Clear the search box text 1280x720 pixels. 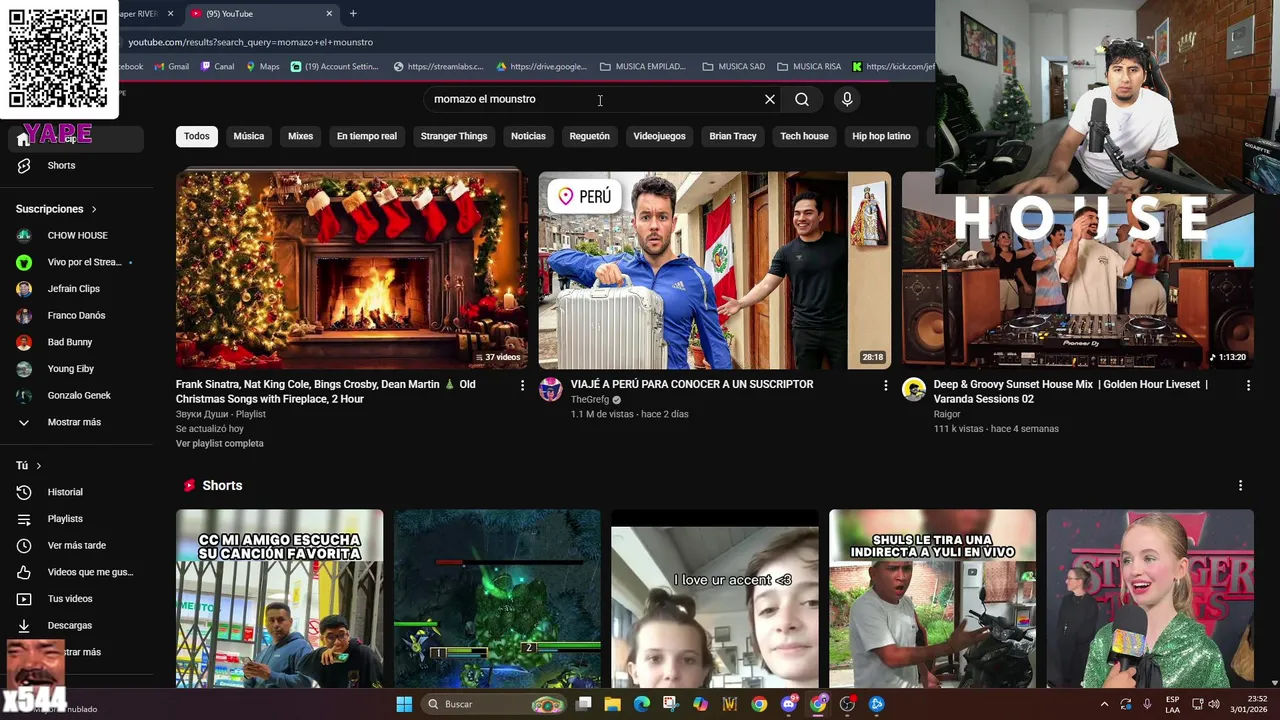click(x=770, y=99)
